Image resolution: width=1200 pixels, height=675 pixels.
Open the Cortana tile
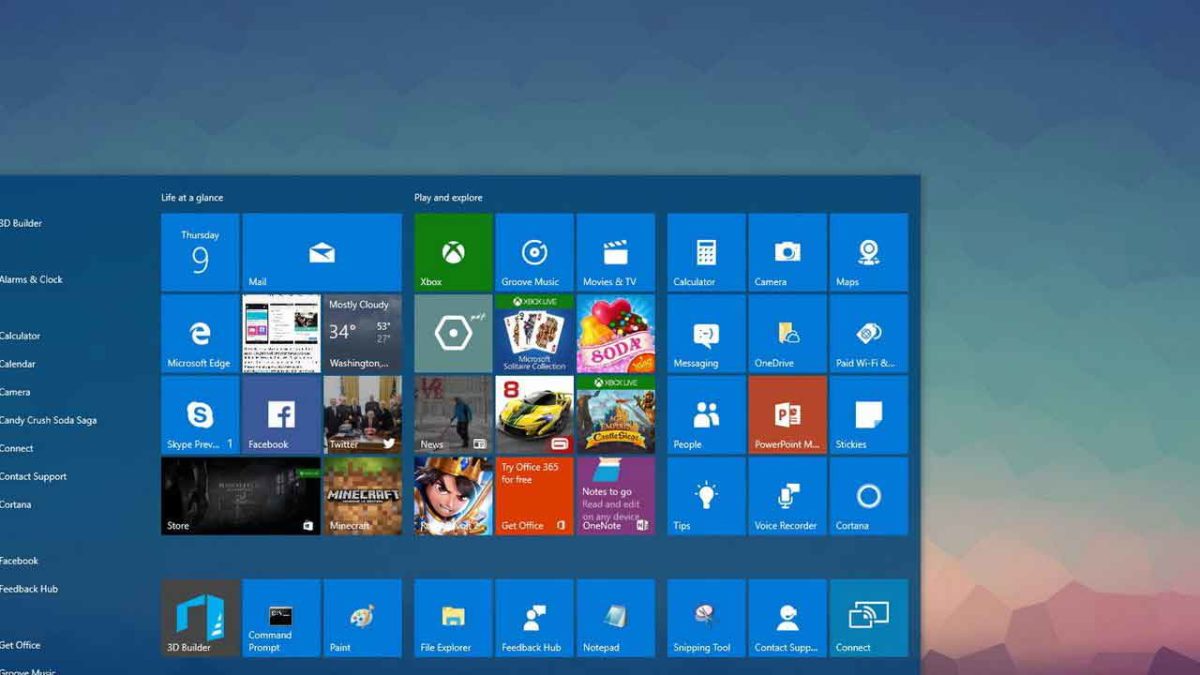869,496
